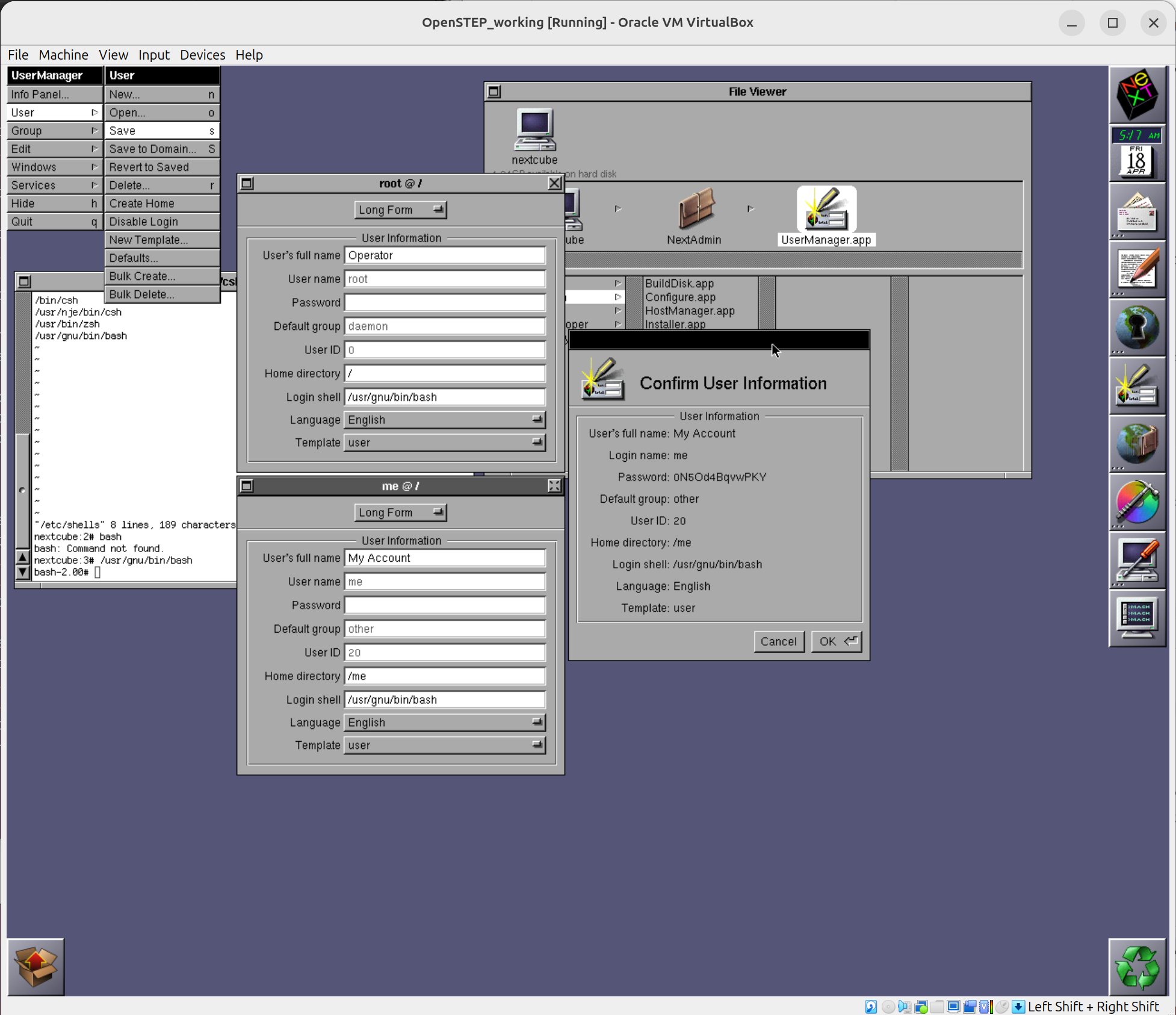Click the color wheel dock icon
The height and width of the screenshot is (1015, 1176).
1136,502
